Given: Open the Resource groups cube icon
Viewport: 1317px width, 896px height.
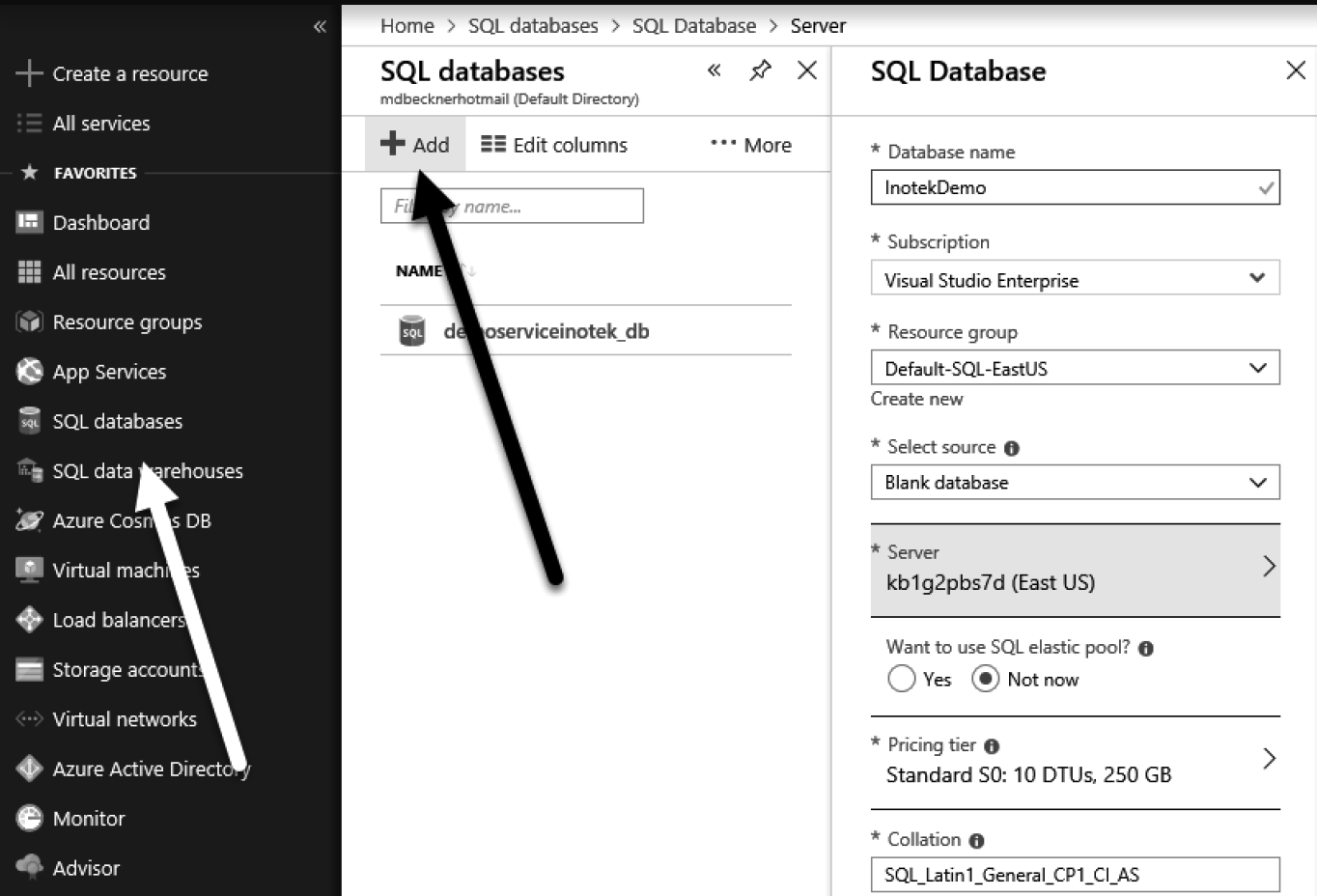Looking at the screenshot, I should coord(29,322).
